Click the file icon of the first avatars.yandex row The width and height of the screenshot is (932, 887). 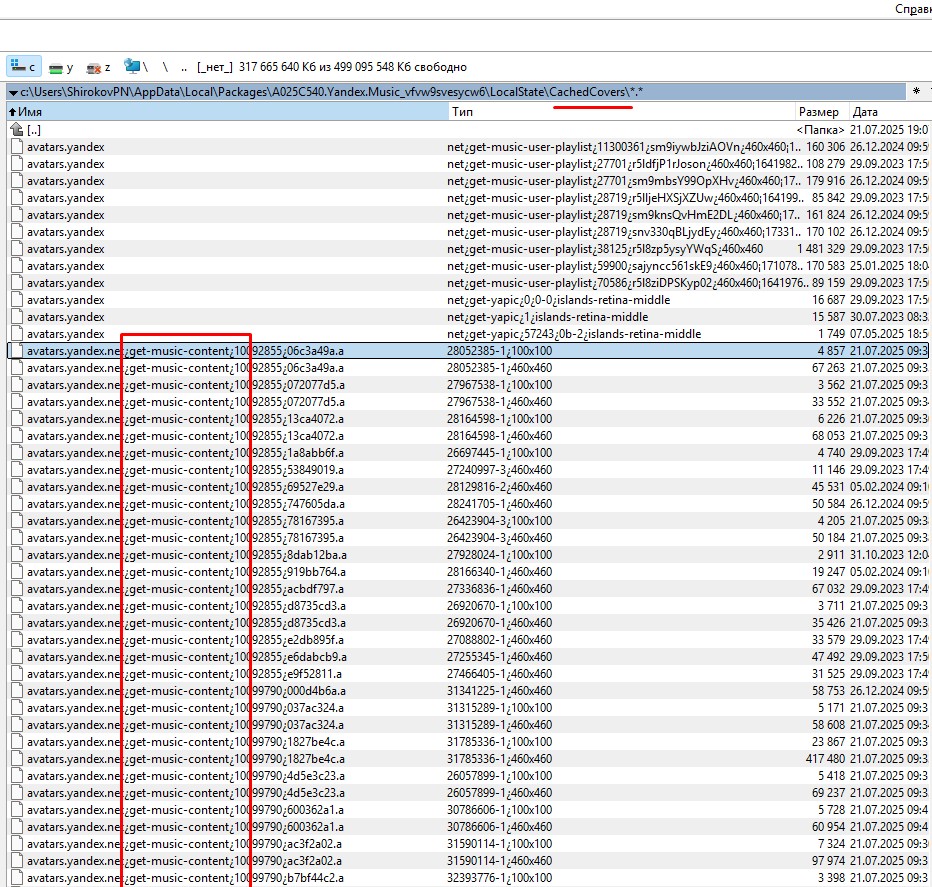tap(16, 147)
